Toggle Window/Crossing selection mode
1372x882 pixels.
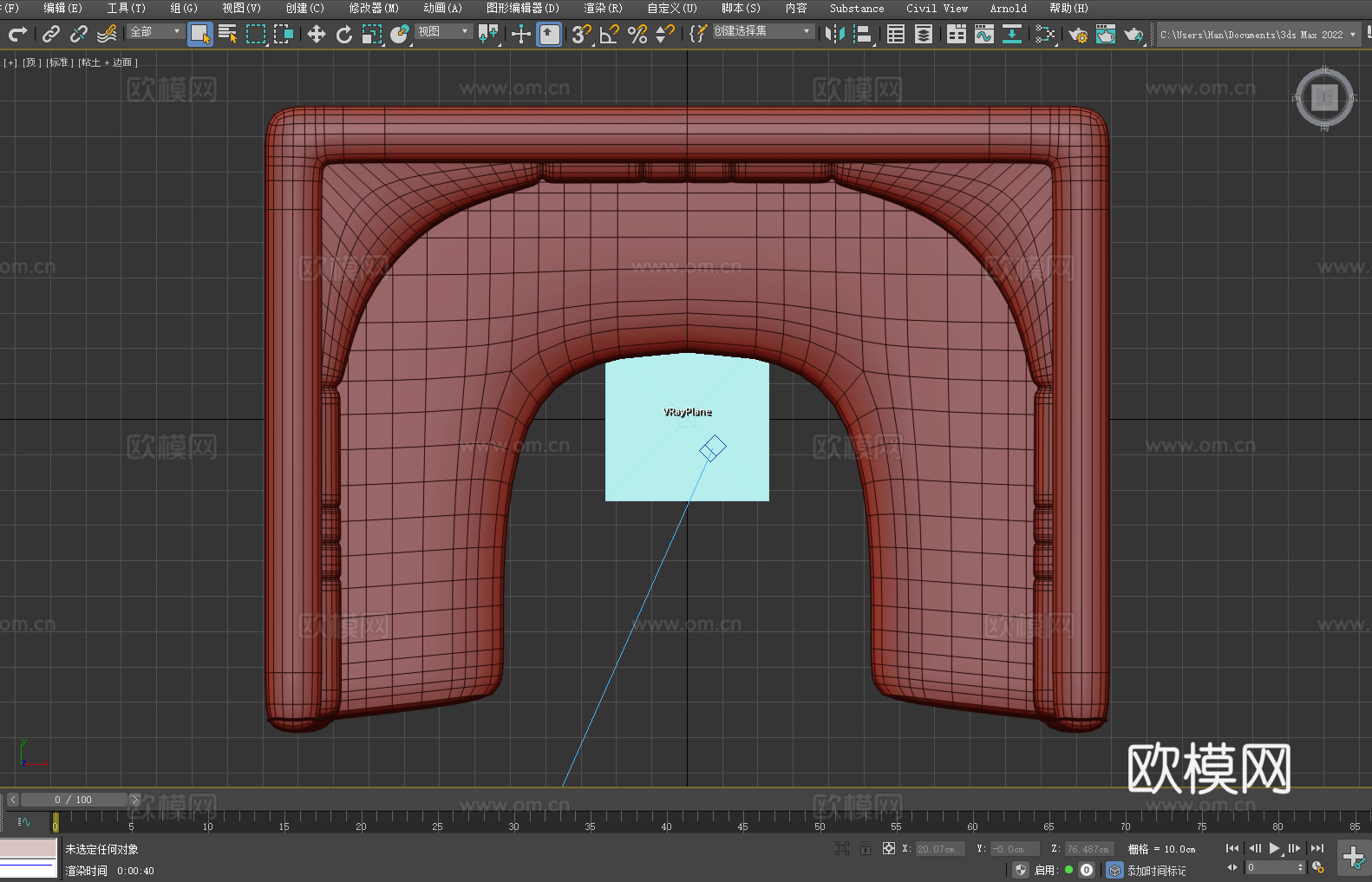(284, 34)
